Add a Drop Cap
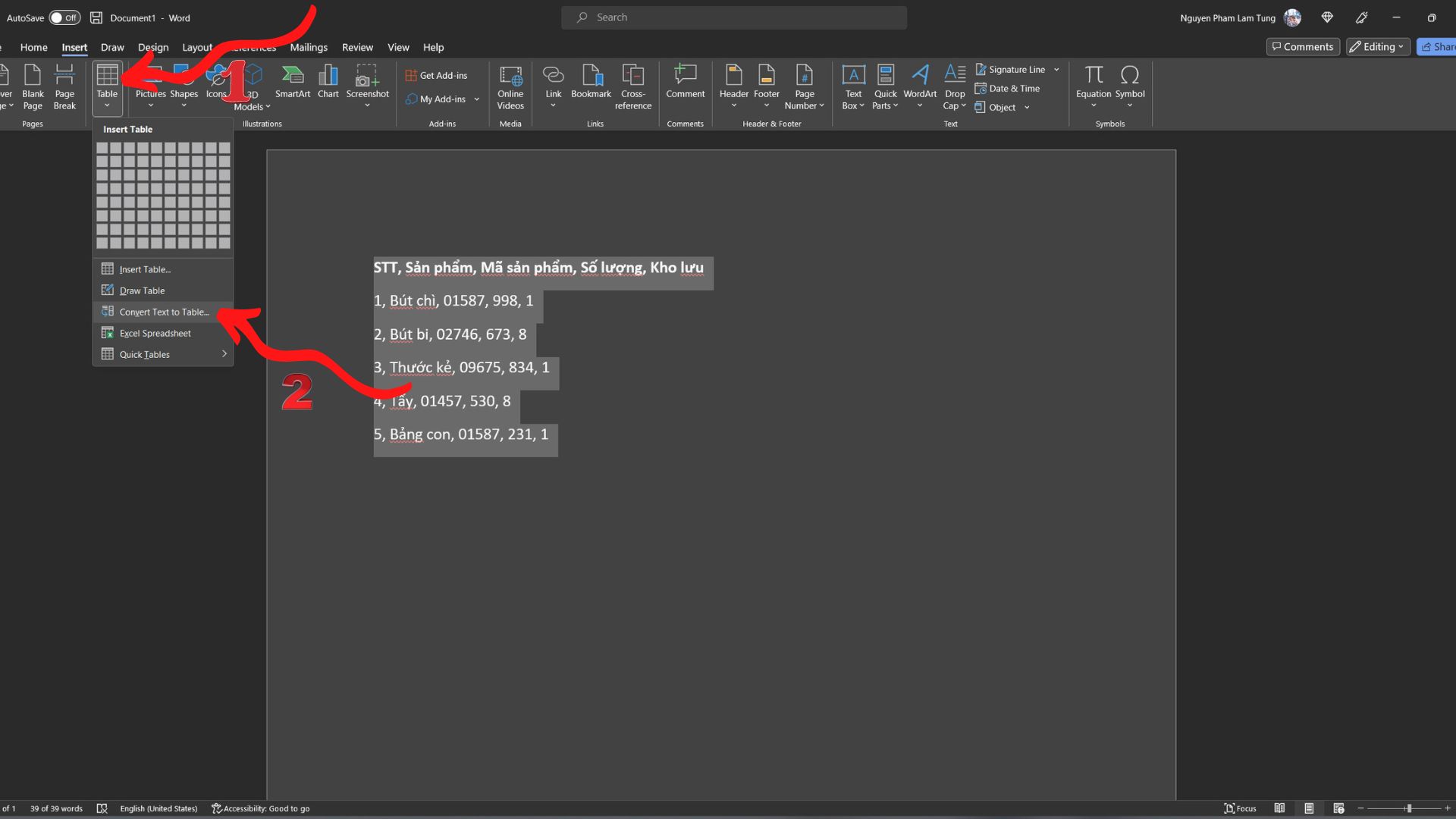 pyautogui.click(x=955, y=87)
